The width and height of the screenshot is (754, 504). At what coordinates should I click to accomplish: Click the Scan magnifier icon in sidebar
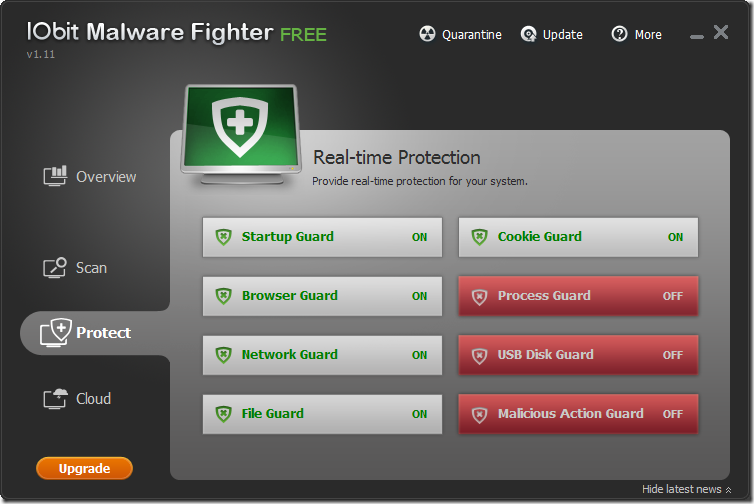pos(55,268)
